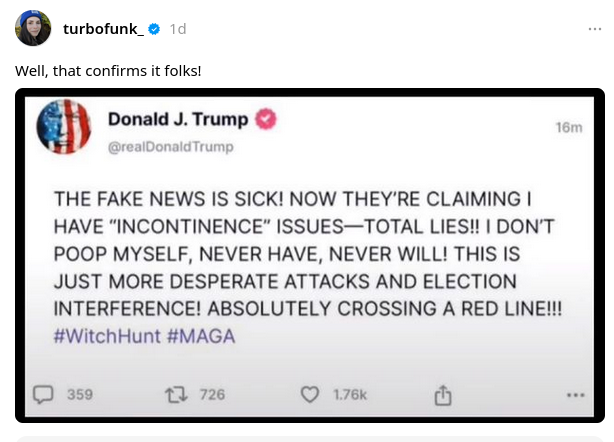
Task: Click the 1.76k likes count
Action: (350, 395)
